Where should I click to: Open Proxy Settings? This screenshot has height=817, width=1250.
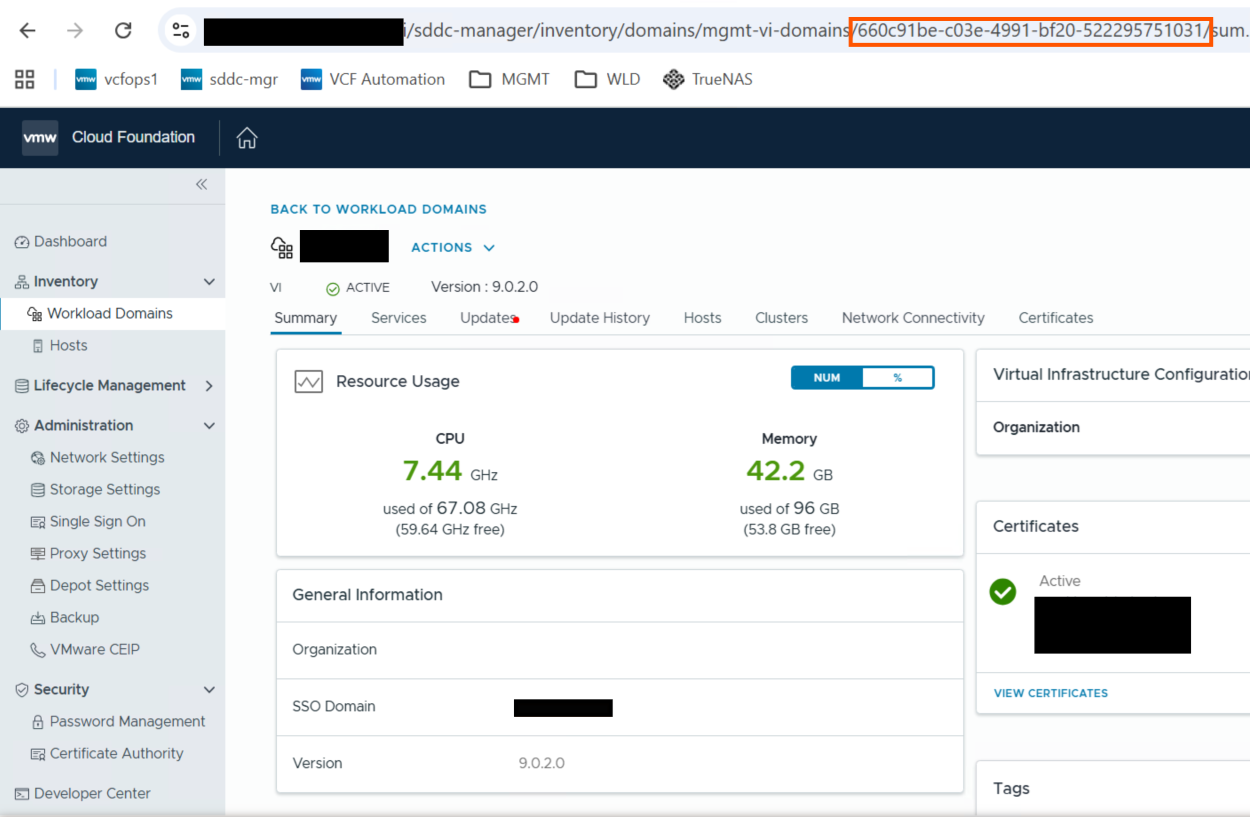coord(88,553)
